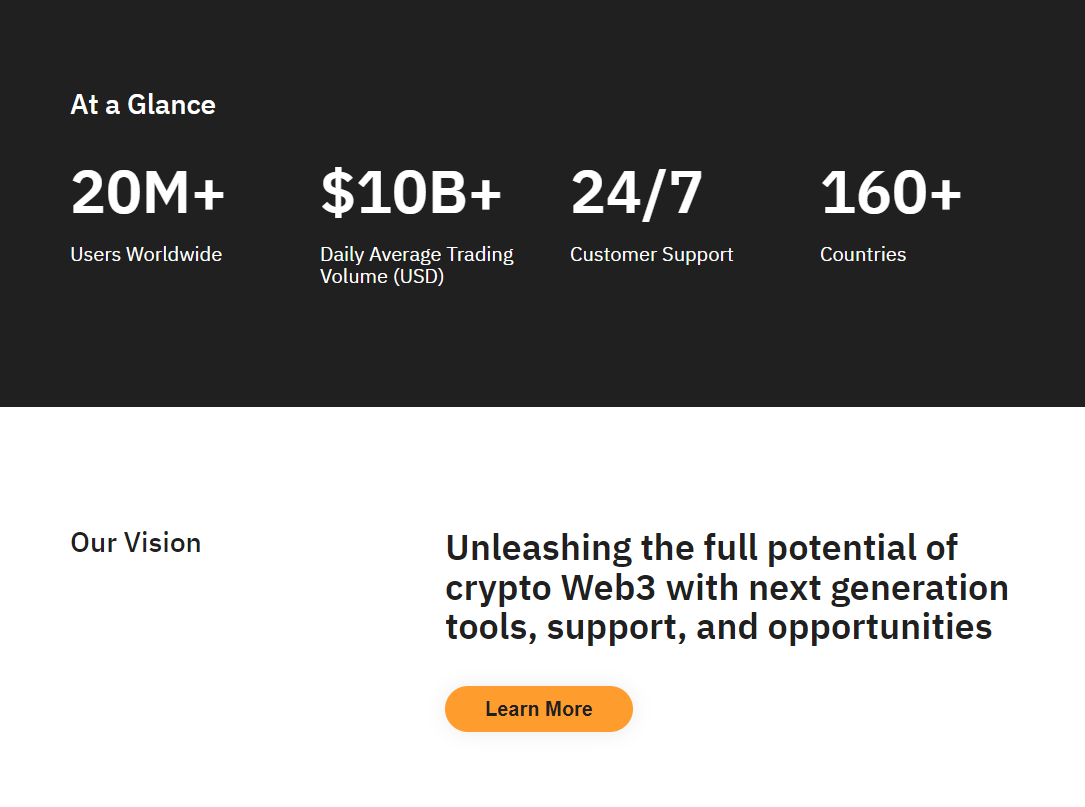The image size is (1085, 807).
Task: Click the word Glance in heading
Action: [172, 105]
